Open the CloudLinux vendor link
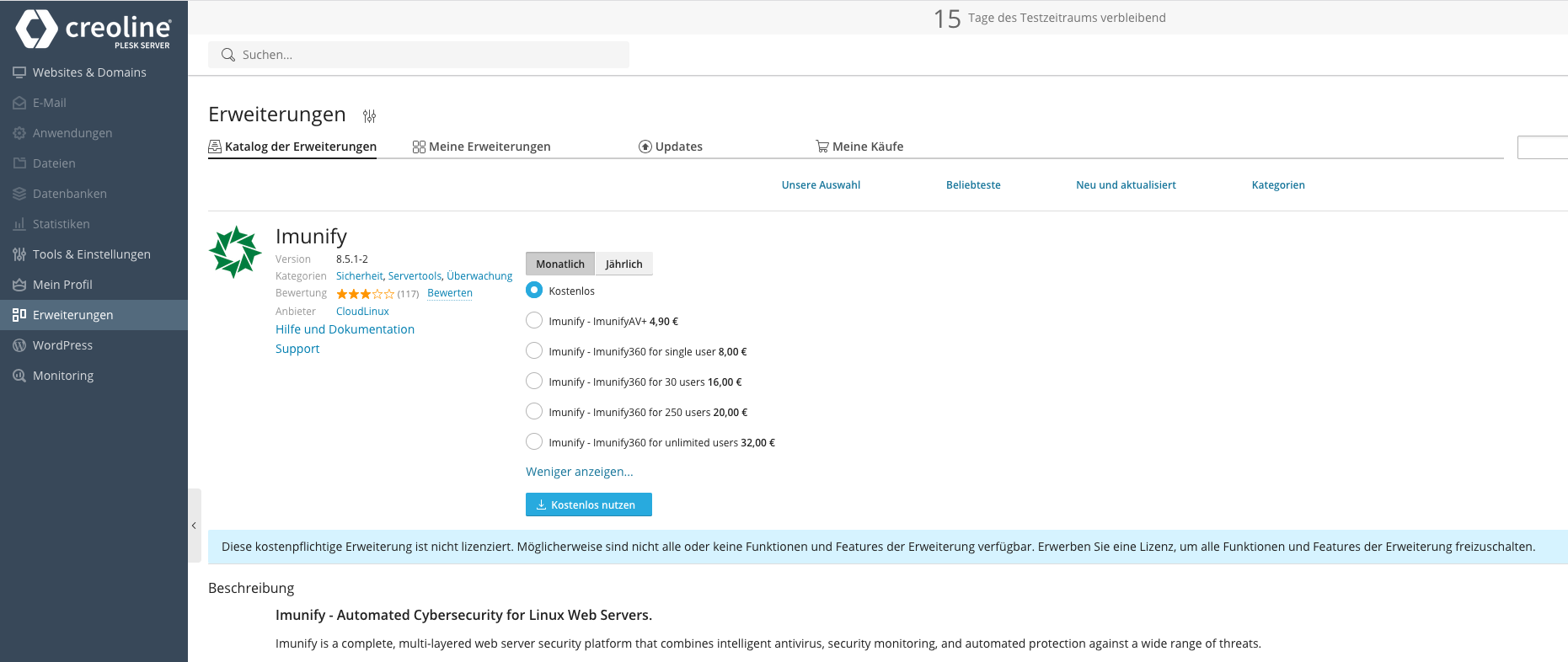The width and height of the screenshot is (1568, 662). click(362, 312)
